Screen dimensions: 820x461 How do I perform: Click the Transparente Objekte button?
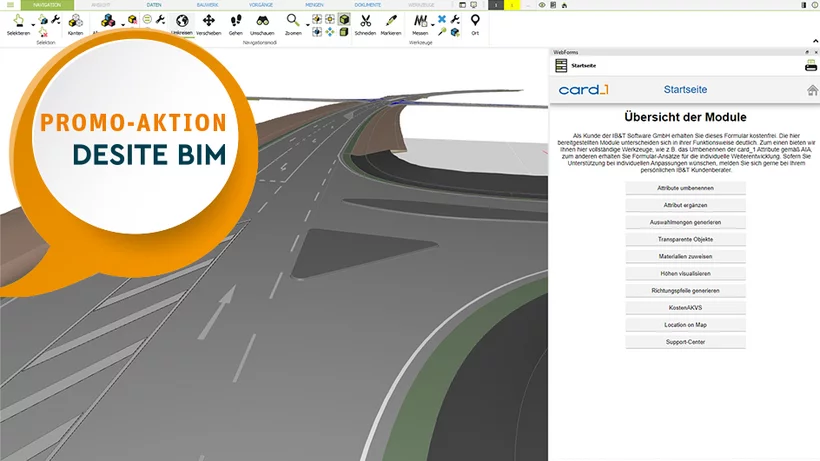[685, 239]
